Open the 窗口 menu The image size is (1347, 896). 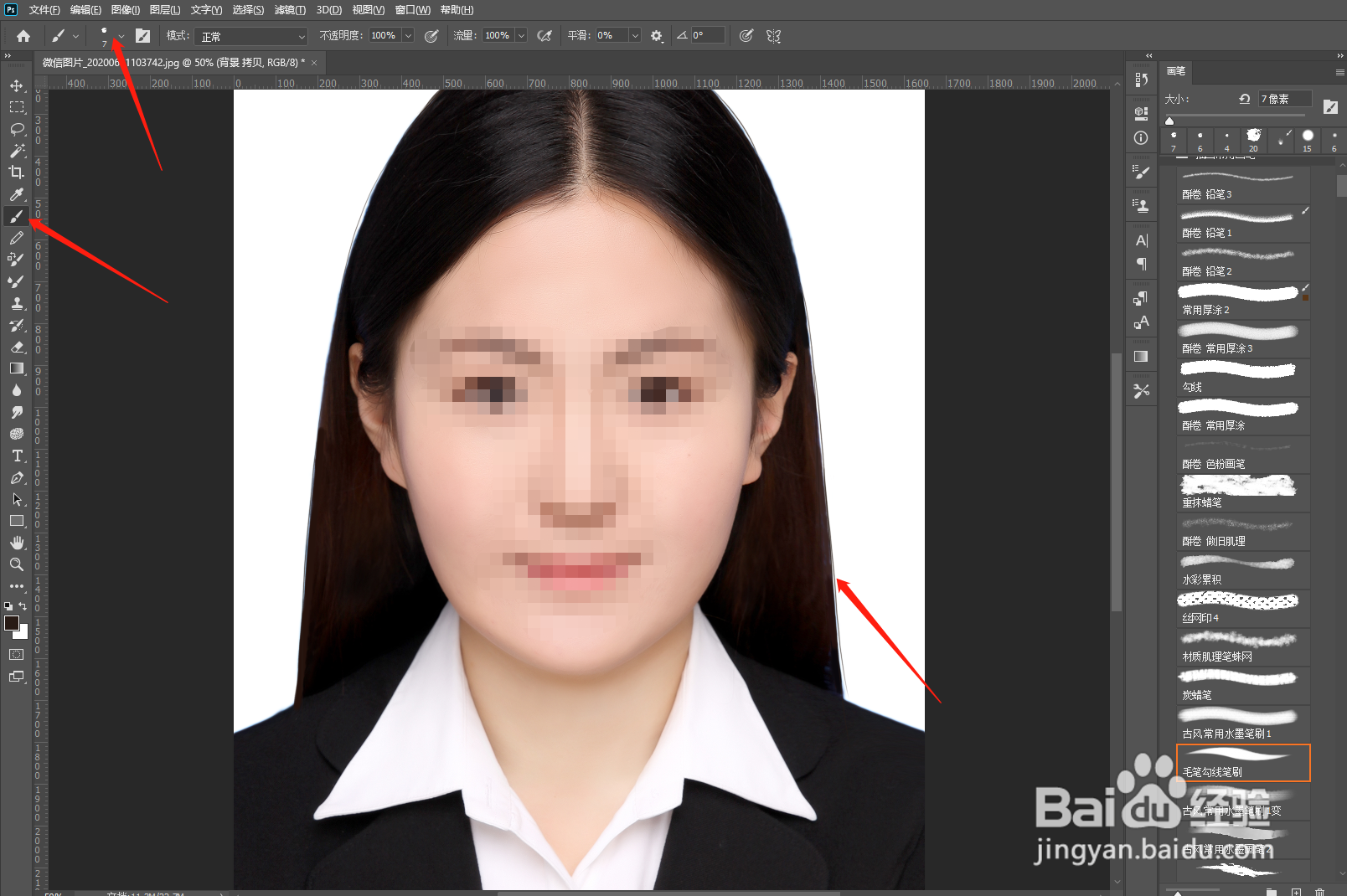click(x=413, y=10)
